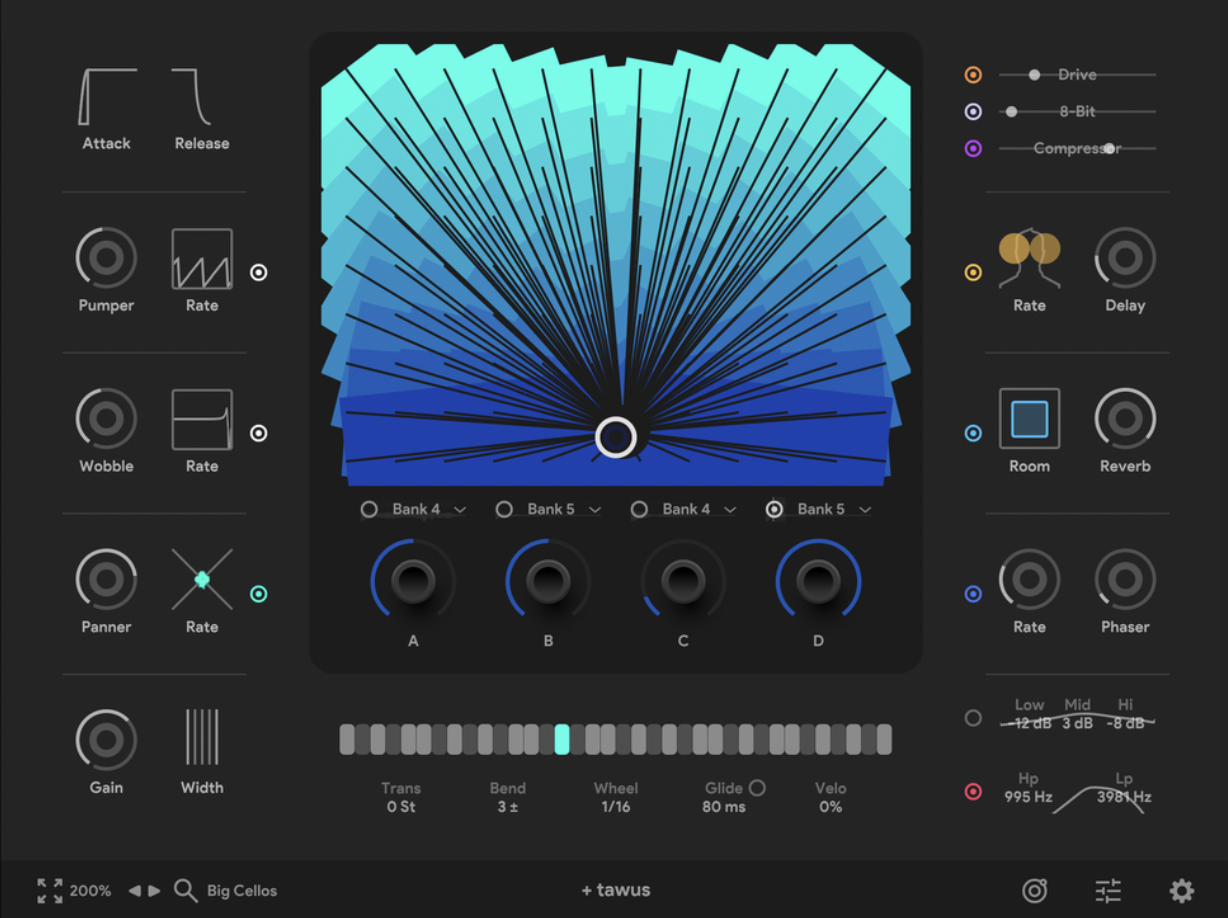Screen dimensions: 1228x918
Task: Click the Bend 3 ± value
Action: pos(508,807)
